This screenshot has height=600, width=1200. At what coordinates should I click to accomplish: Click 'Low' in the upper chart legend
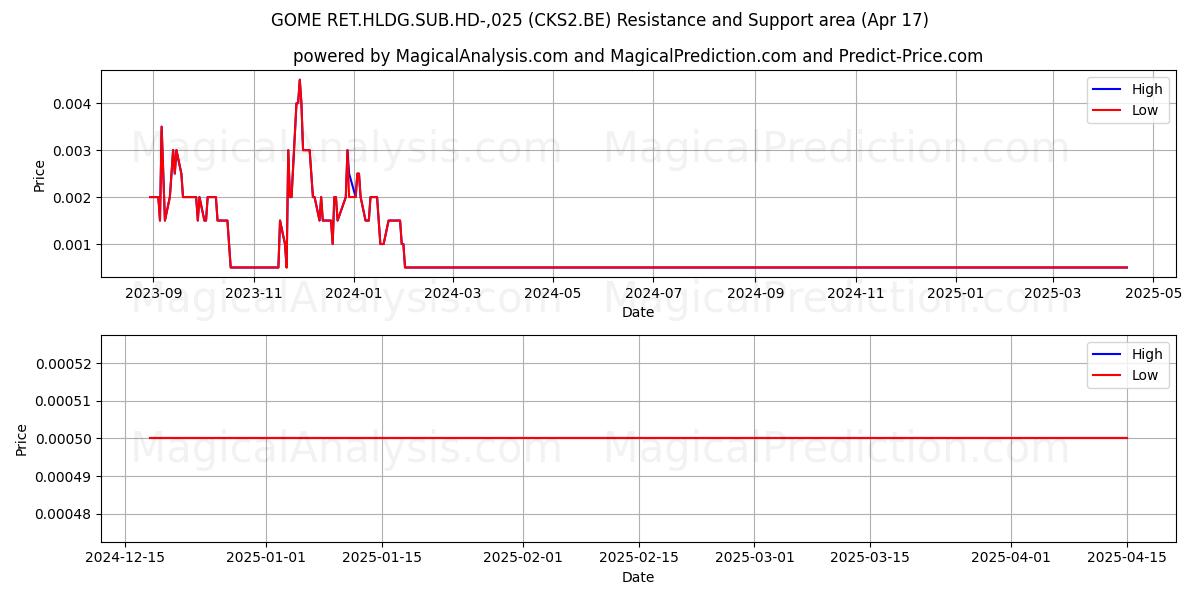1145,110
